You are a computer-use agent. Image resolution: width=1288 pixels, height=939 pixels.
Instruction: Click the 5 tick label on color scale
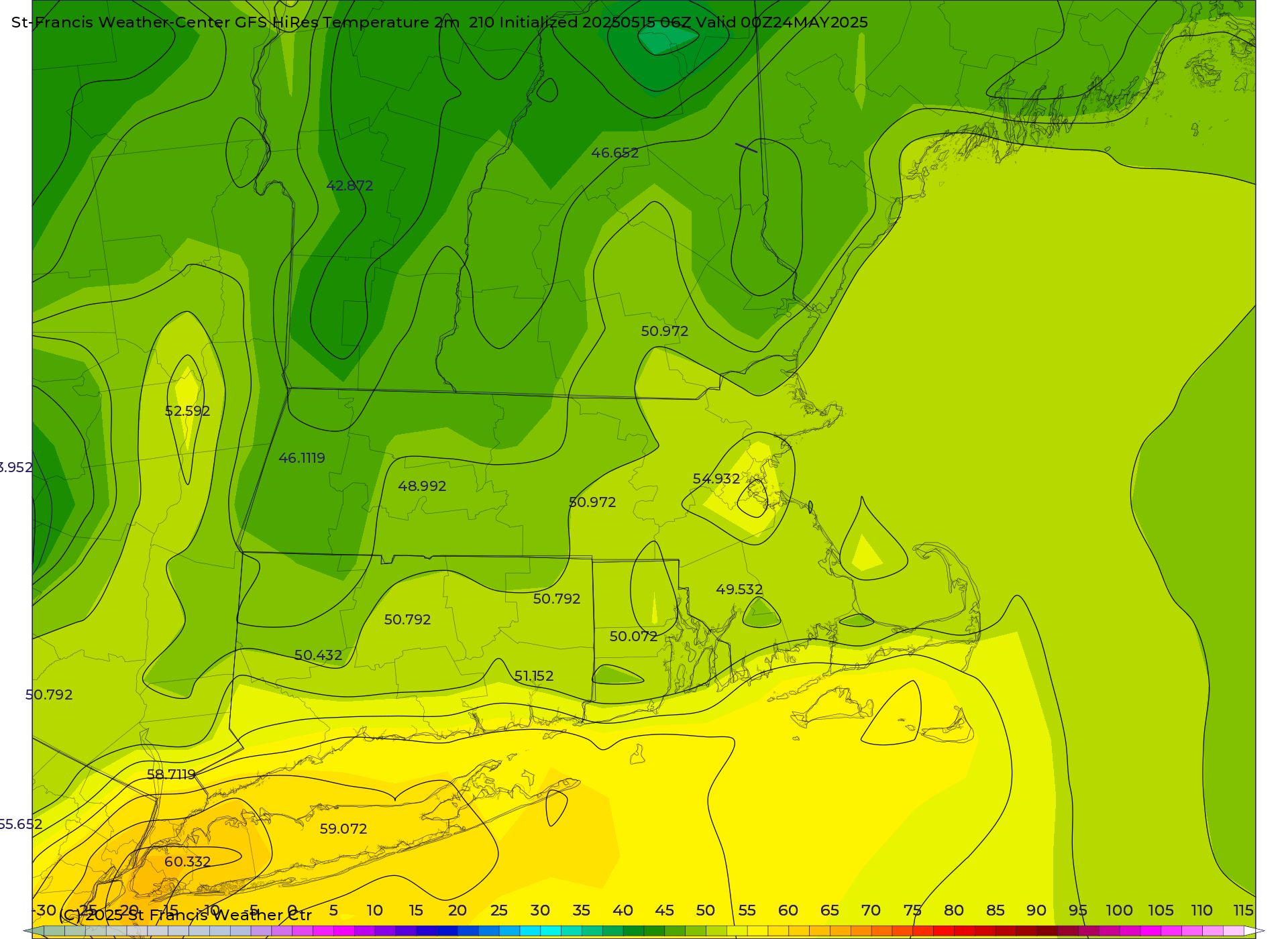tap(333, 911)
